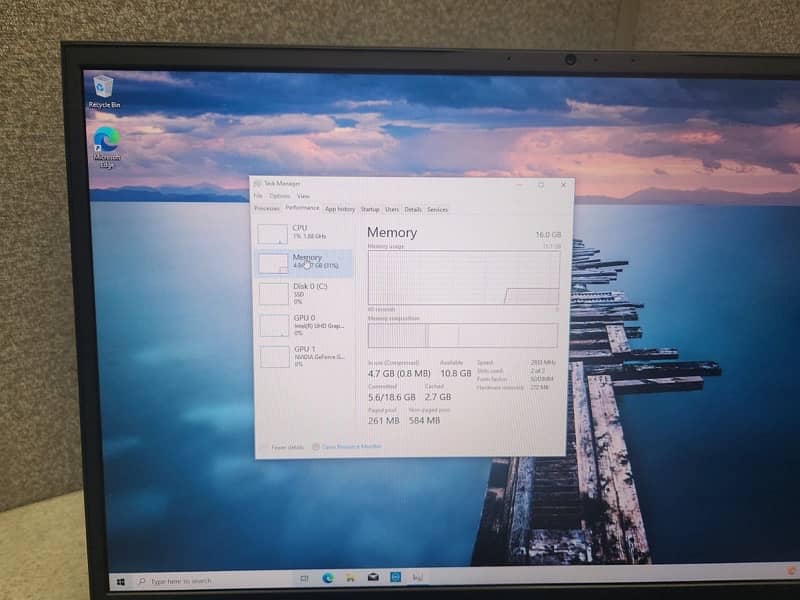This screenshot has height=600, width=800.
Task: Open the Windows Start menu
Action: tap(121, 580)
